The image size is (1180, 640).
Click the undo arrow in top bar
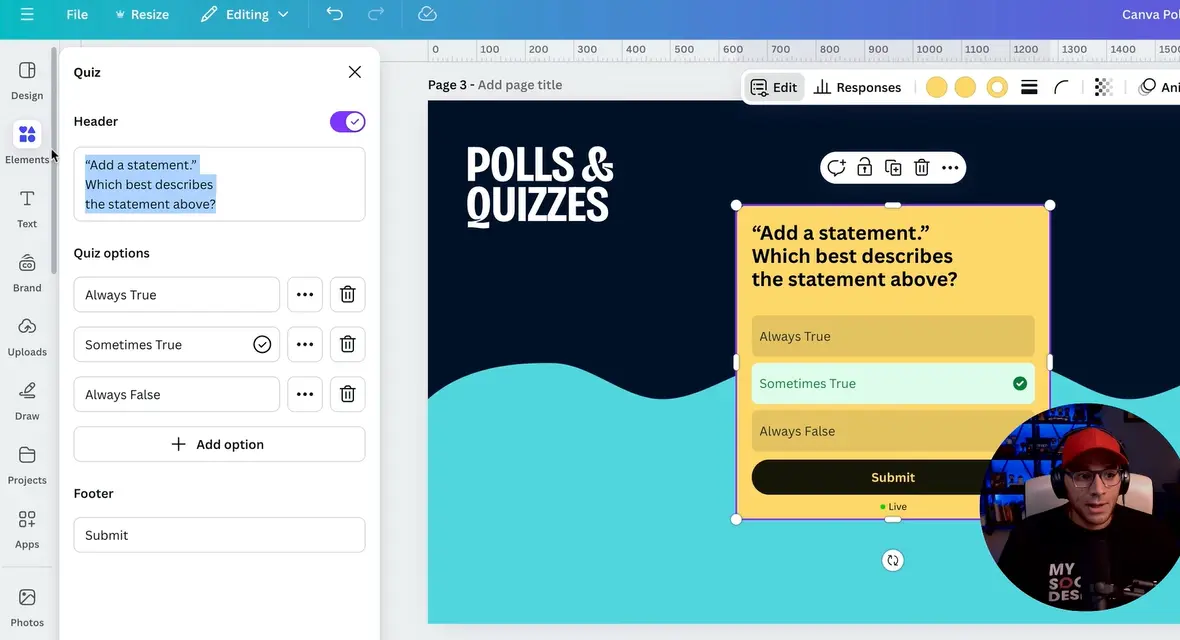(x=334, y=14)
